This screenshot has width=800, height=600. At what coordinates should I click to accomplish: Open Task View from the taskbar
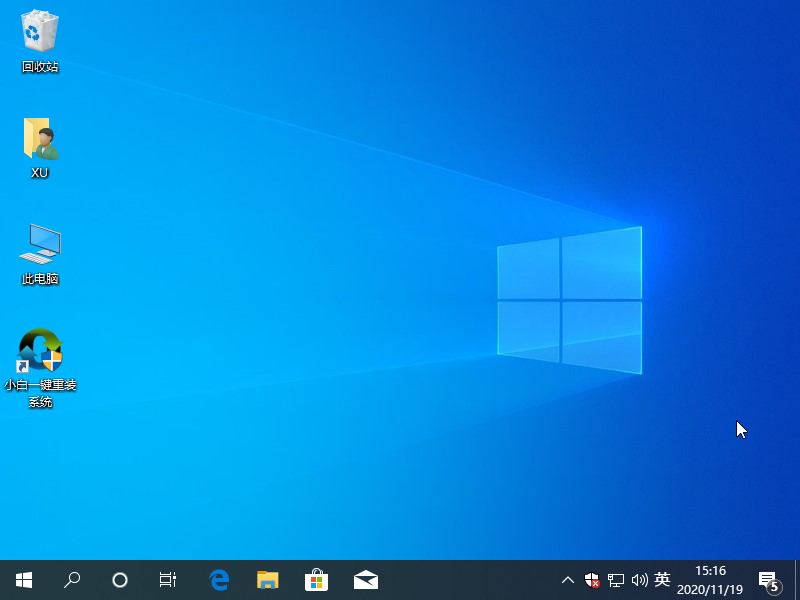click(x=168, y=580)
